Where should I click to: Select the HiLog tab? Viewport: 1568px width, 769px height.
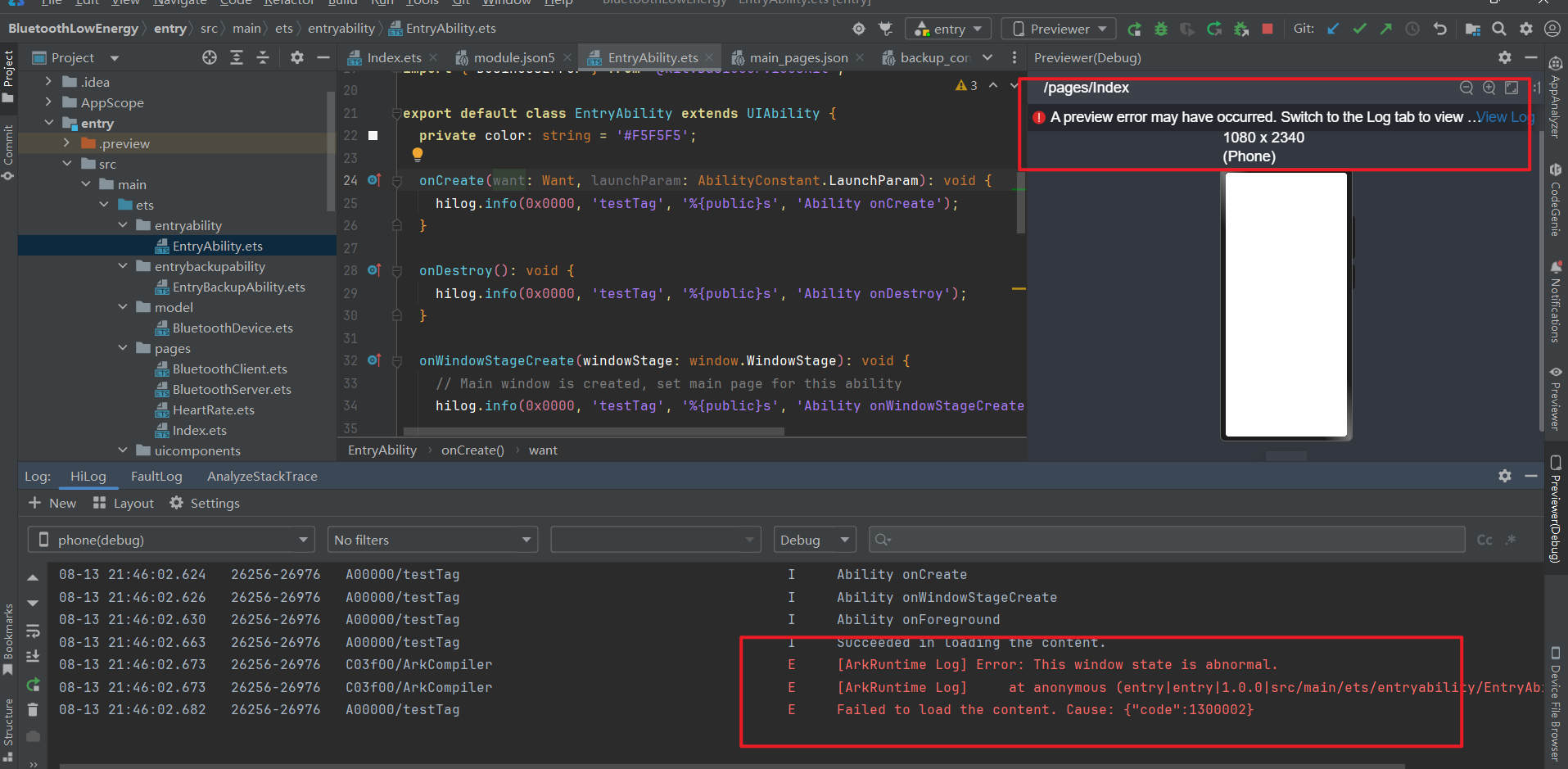(x=88, y=476)
